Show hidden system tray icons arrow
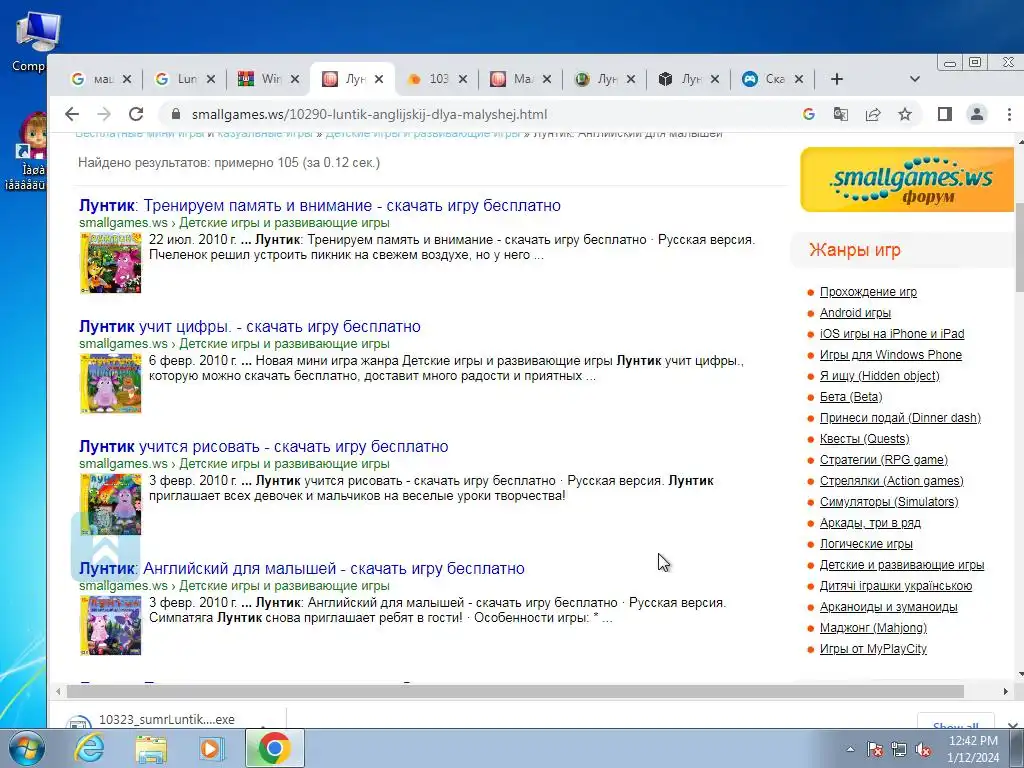This screenshot has width=1024, height=768. 850,749
